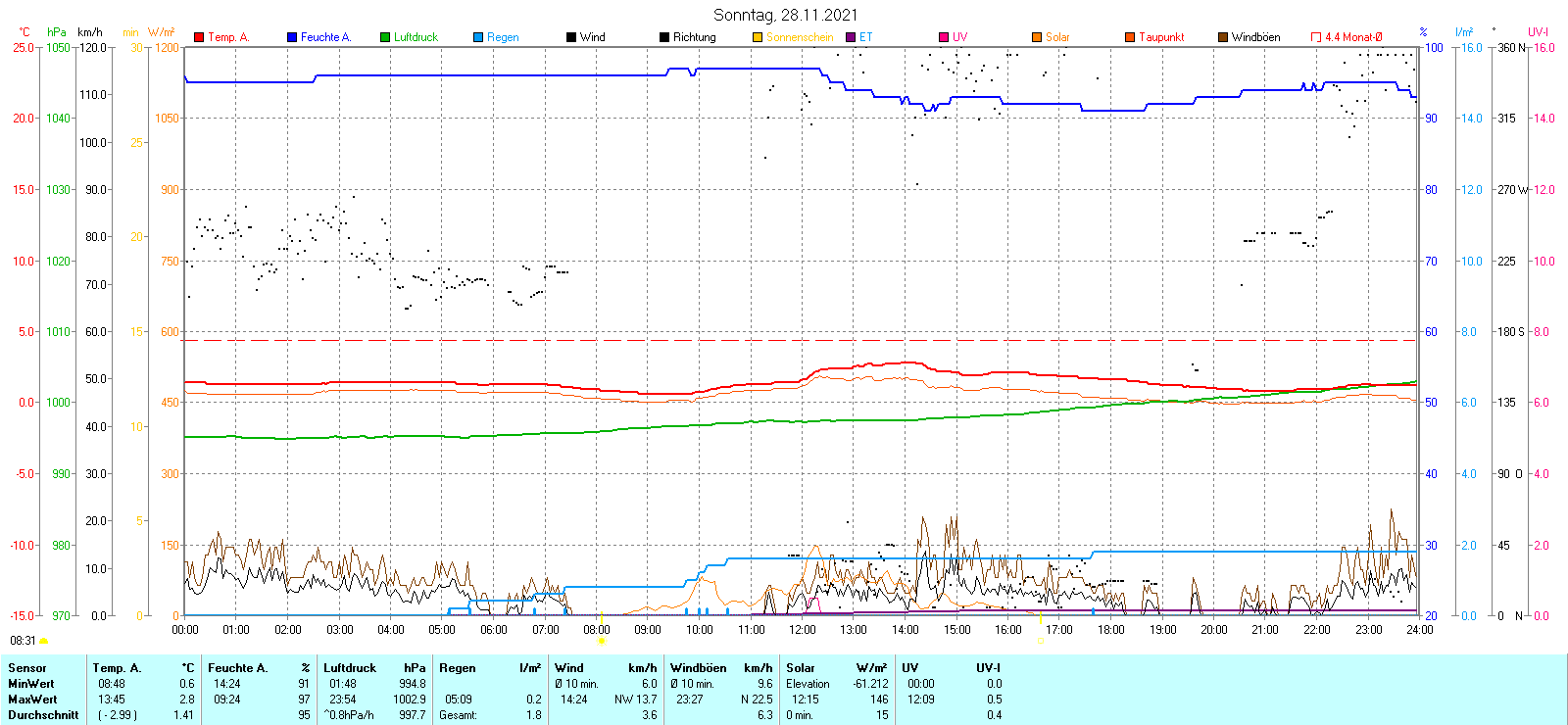1568x725 pixels.
Task: Click the MinWert row label
Action: [31, 684]
